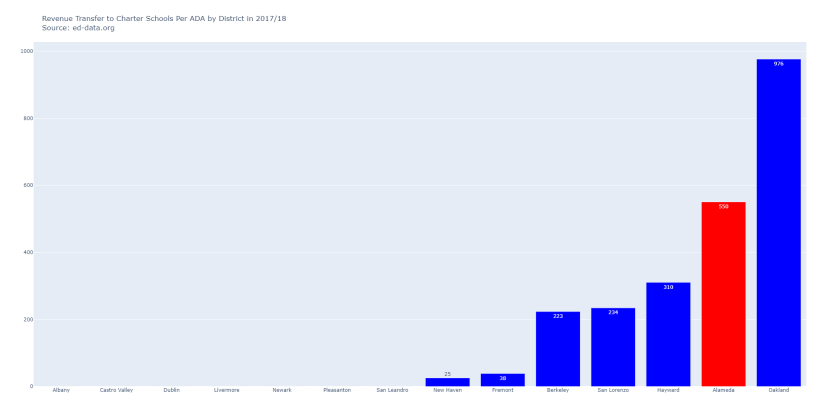Screen dimensions: 840x420
Task: Click the San Leandro axis label
Action: pos(392,390)
